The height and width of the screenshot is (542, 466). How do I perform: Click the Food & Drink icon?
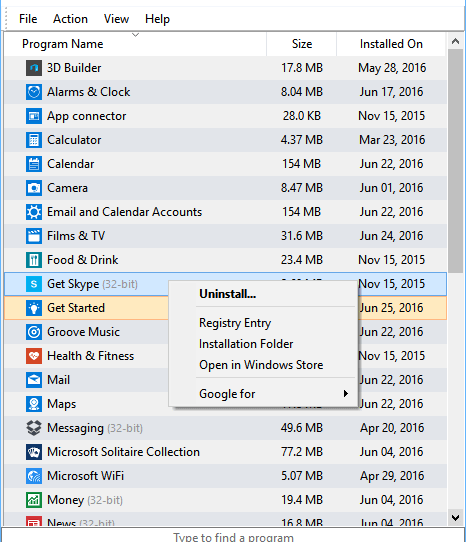point(34,260)
